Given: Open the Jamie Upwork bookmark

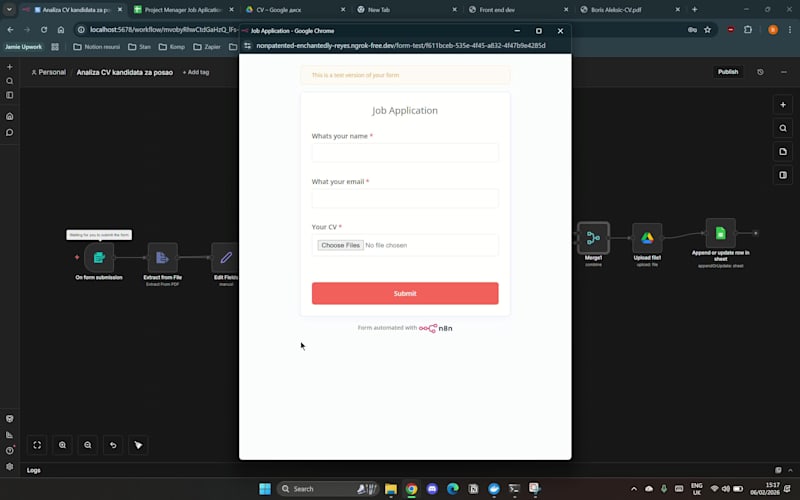Looking at the screenshot, I should pos(23,47).
